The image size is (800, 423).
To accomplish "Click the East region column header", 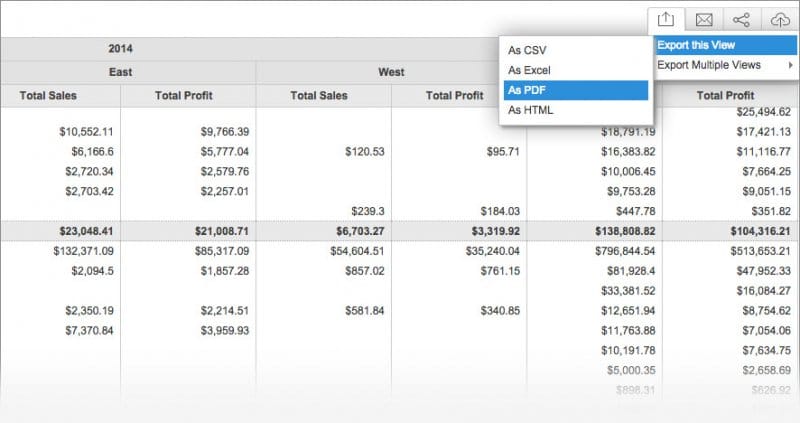I will coord(121,72).
